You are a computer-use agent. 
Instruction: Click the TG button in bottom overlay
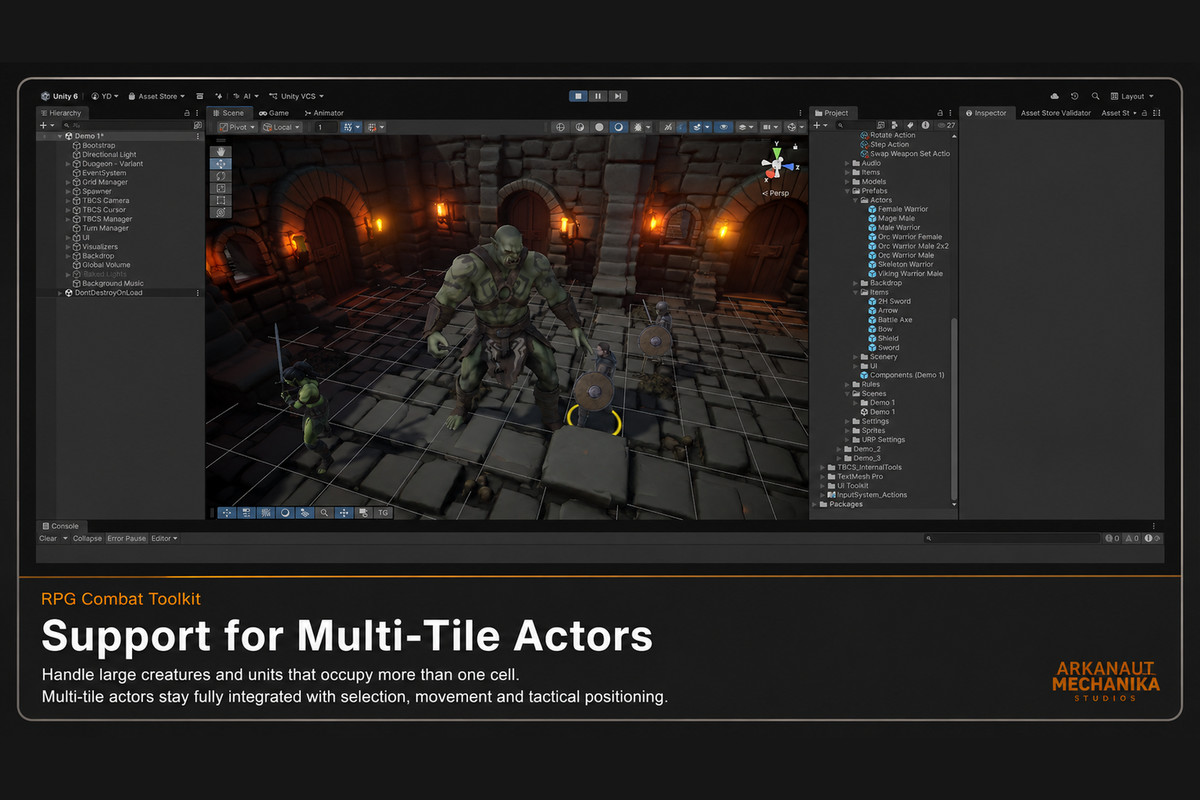click(383, 513)
